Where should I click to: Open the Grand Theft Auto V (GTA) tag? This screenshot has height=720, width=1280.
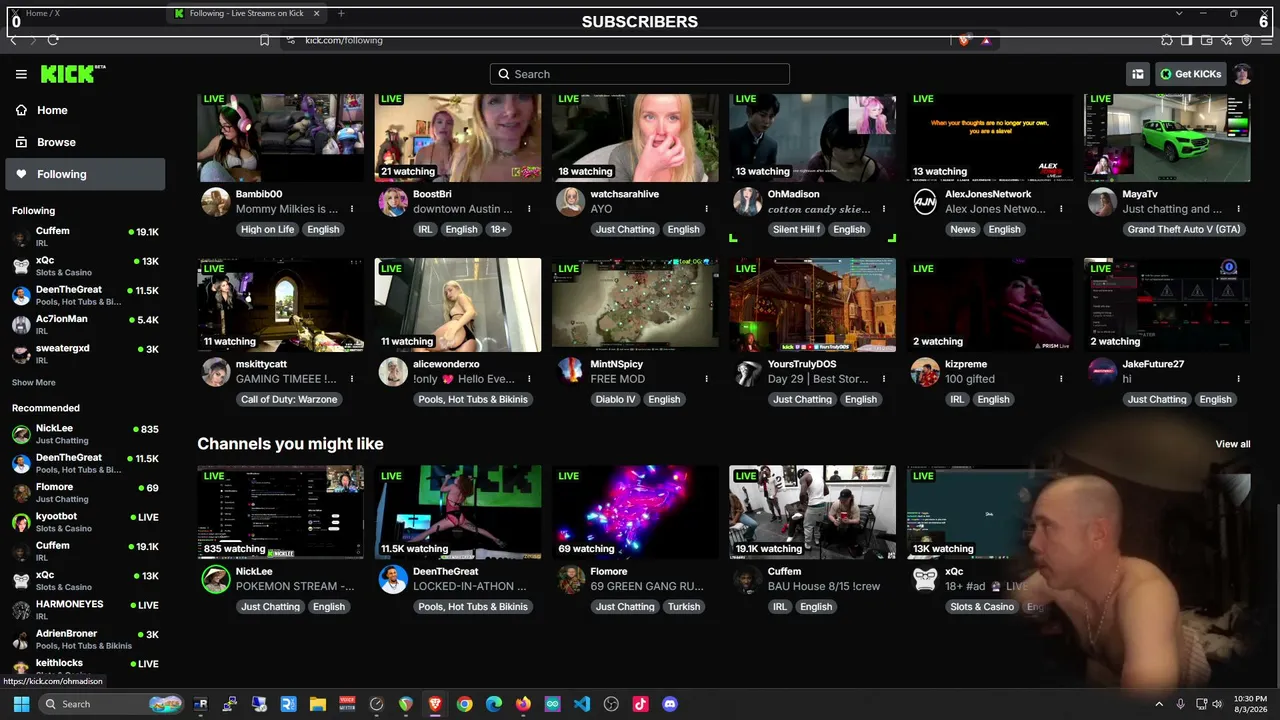point(1184,229)
